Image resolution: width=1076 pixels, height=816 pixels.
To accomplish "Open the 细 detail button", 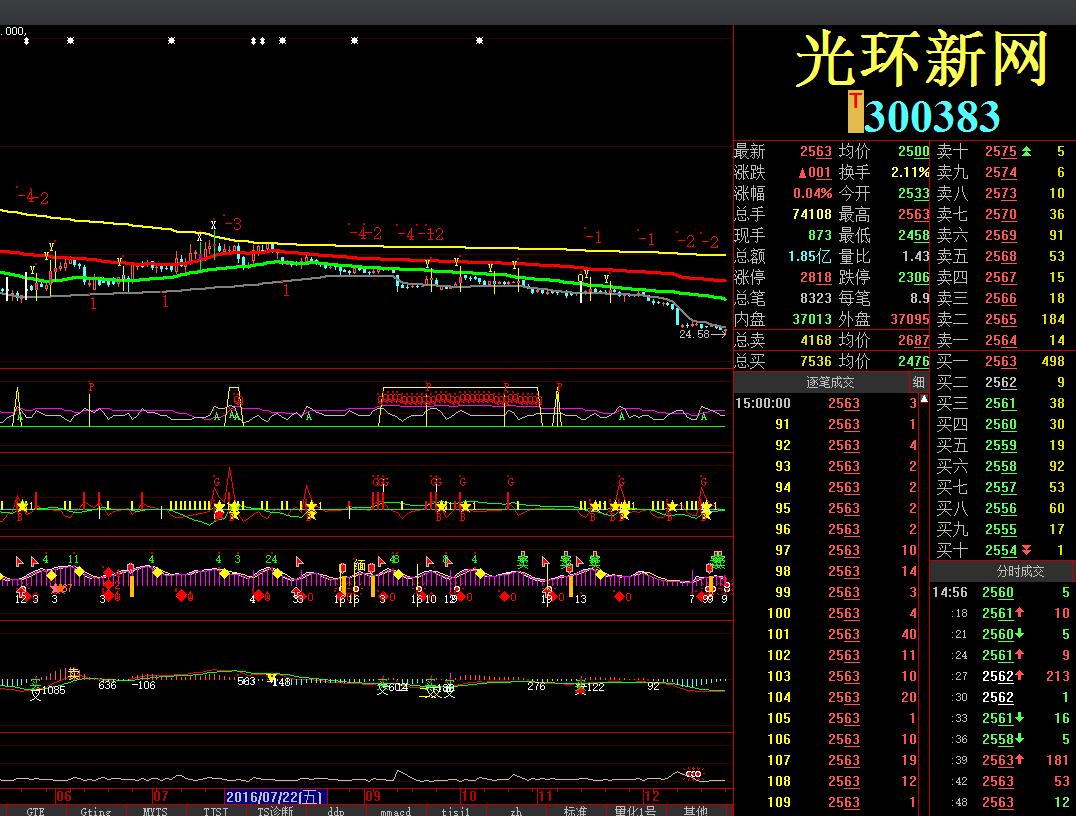I will pyautogui.click(x=918, y=382).
